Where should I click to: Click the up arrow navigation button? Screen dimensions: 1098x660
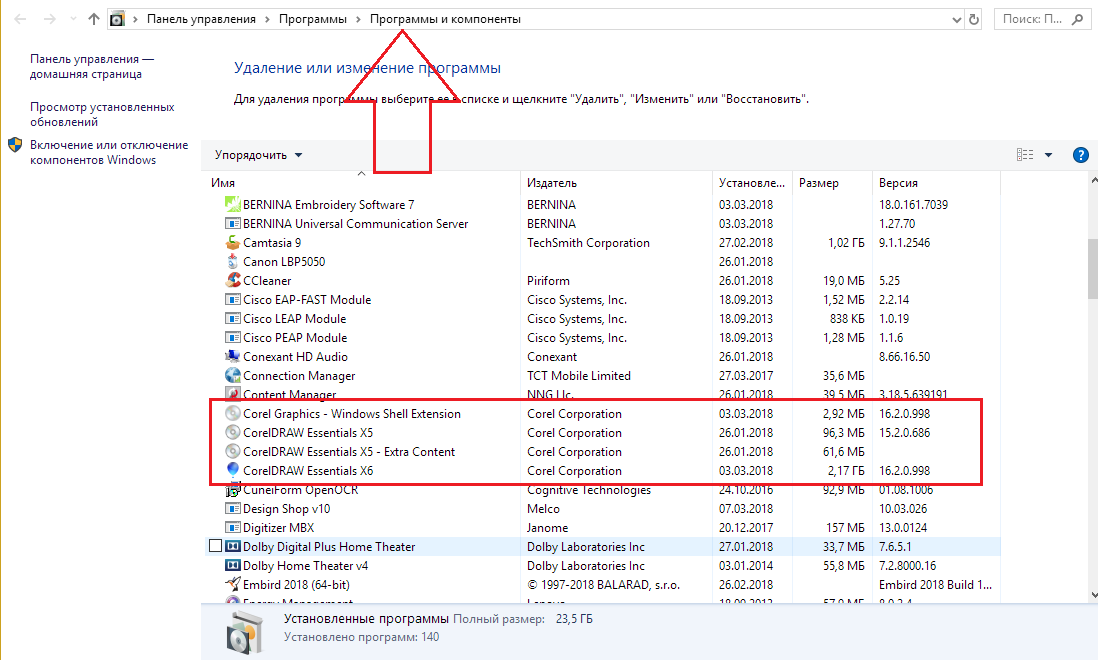point(94,19)
